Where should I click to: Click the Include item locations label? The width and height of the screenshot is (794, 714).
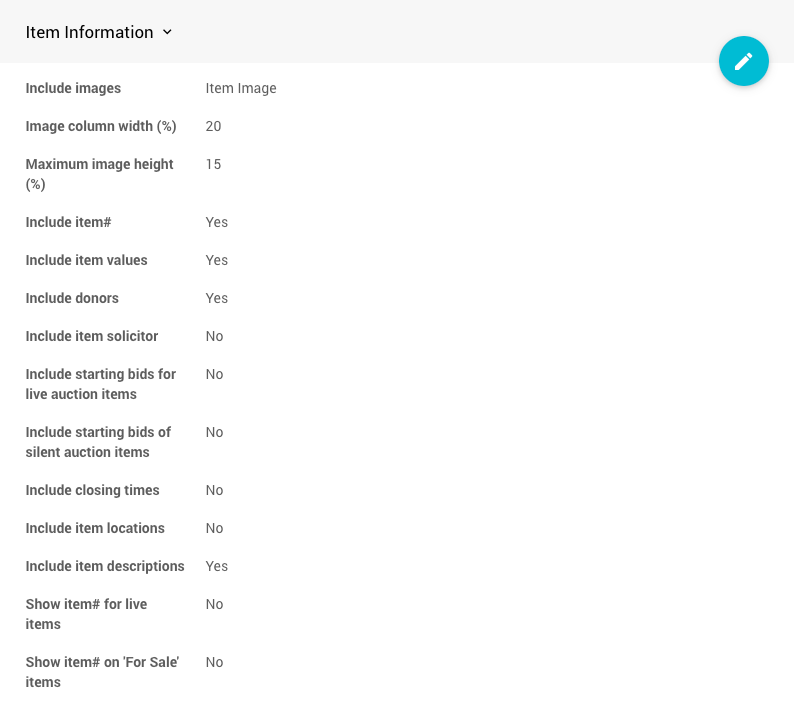pyautogui.click(x=95, y=528)
